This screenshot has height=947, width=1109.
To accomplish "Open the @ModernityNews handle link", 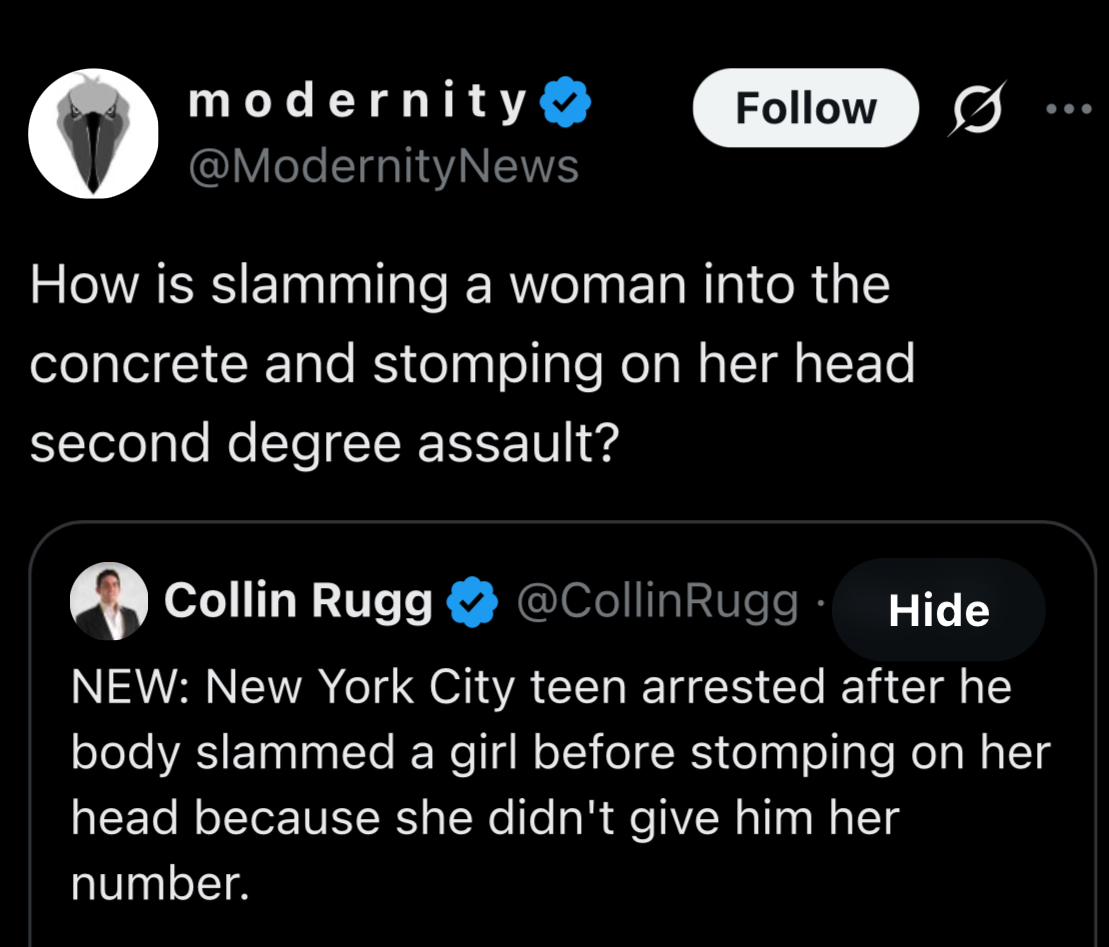I will pyautogui.click(x=384, y=165).
